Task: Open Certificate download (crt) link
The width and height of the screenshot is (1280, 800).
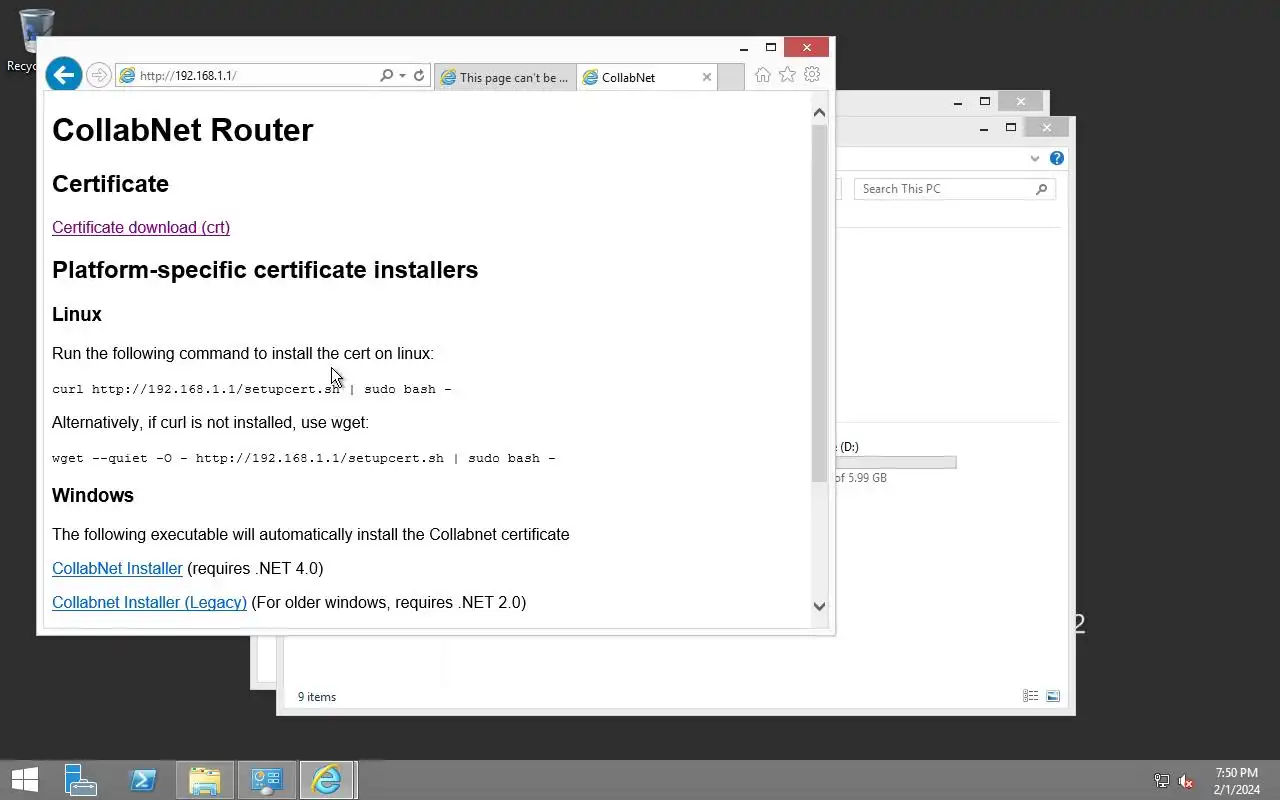Action: (141, 227)
